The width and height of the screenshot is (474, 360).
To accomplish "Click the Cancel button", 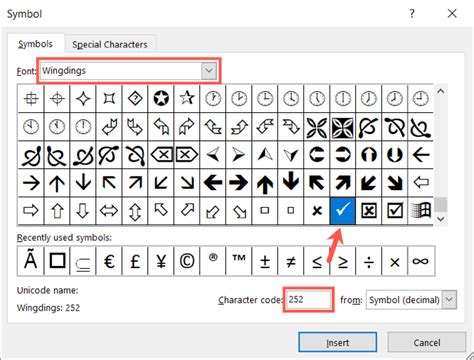I will tap(427, 342).
